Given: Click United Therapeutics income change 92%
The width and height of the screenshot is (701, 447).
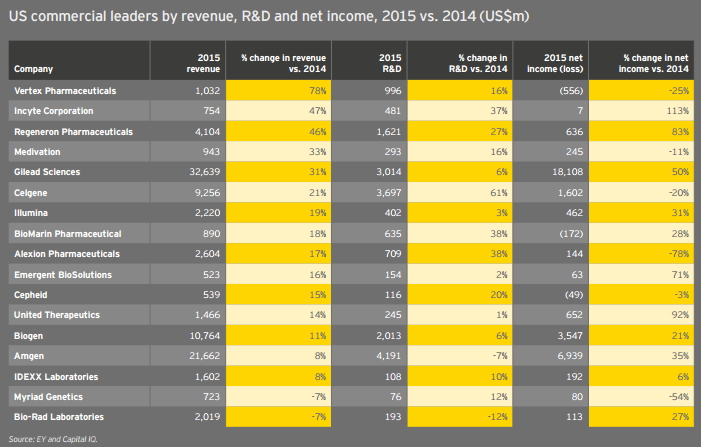Looking at the screenshot, I should pos(680,315).
